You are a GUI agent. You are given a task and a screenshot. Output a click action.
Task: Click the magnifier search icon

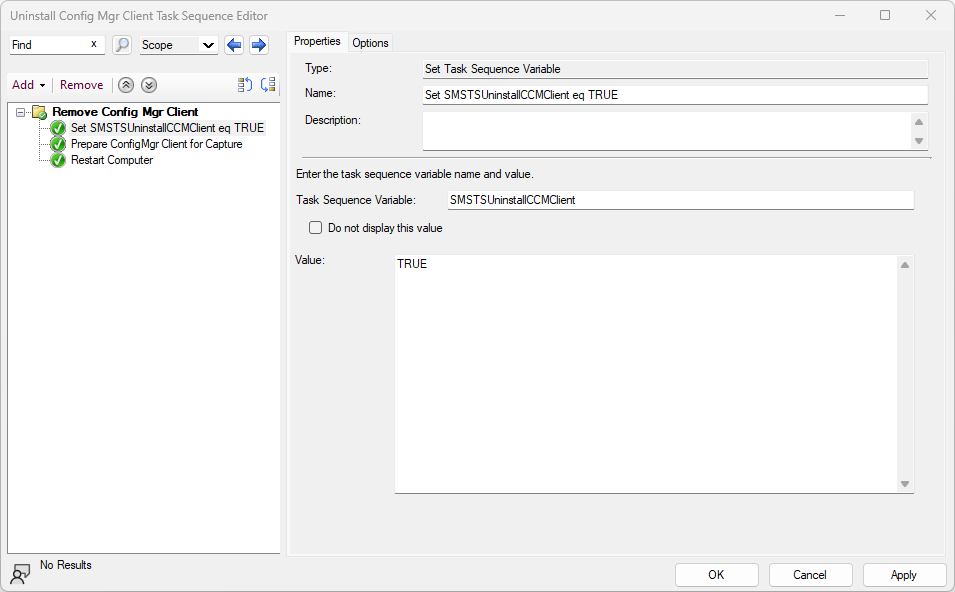[122, 44]
